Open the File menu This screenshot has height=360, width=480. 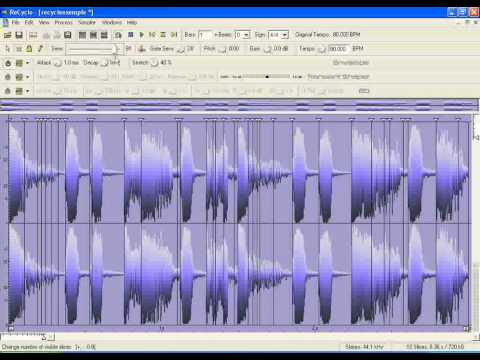15,22
